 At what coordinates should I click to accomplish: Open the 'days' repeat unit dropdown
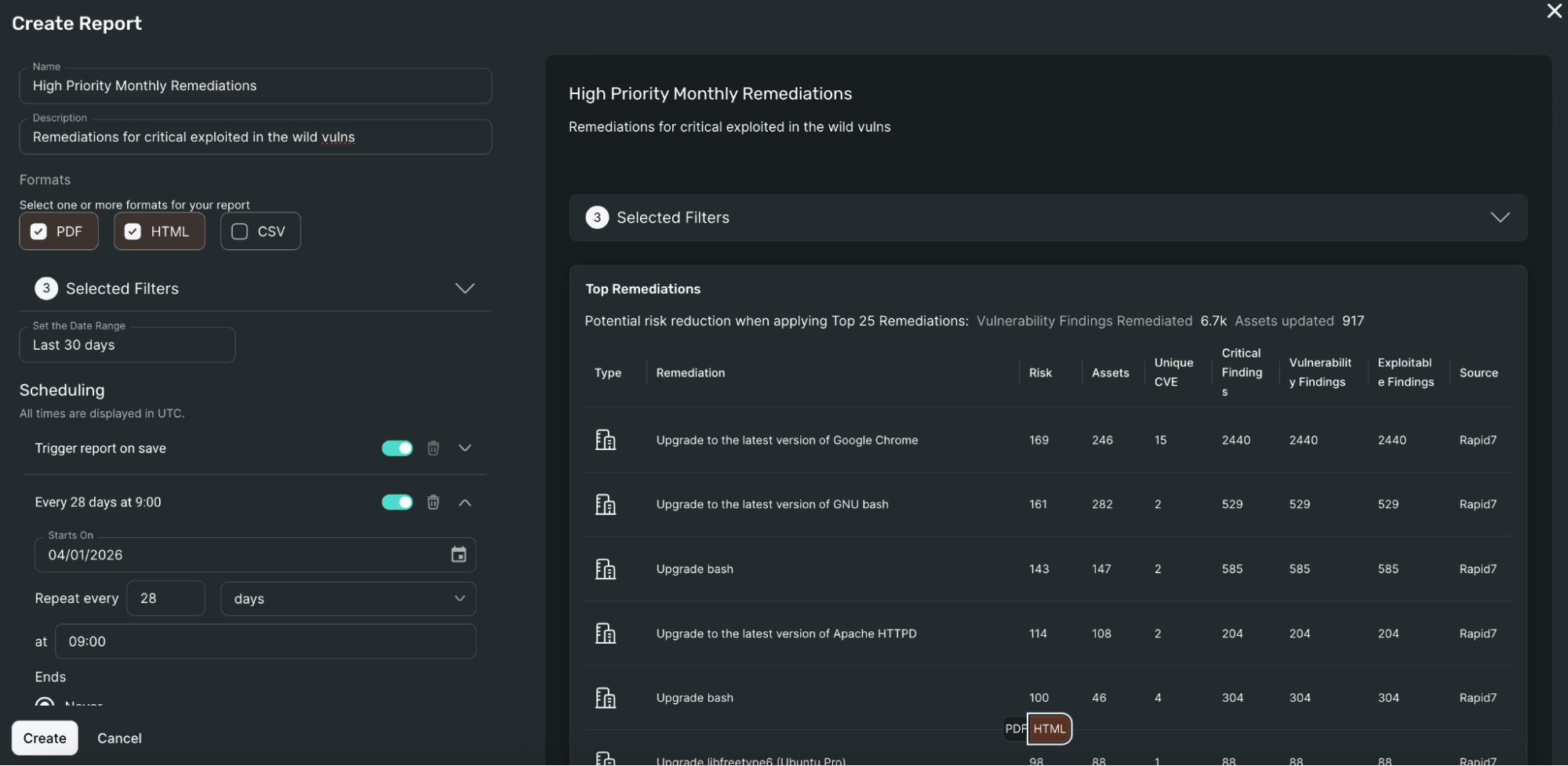click(x=347, y=598)
